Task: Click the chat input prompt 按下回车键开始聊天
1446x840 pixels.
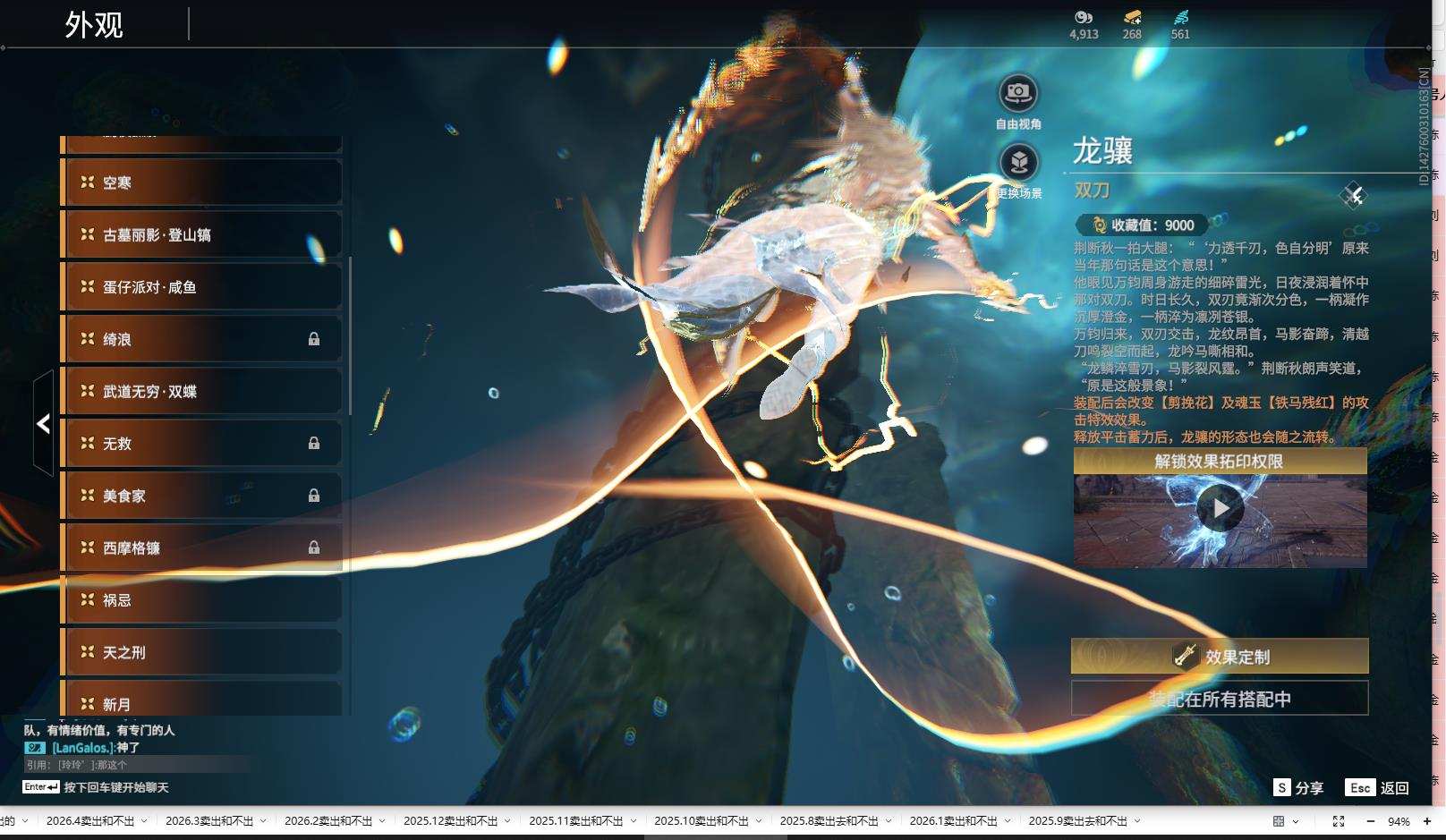Action: [x=116, y=787]
